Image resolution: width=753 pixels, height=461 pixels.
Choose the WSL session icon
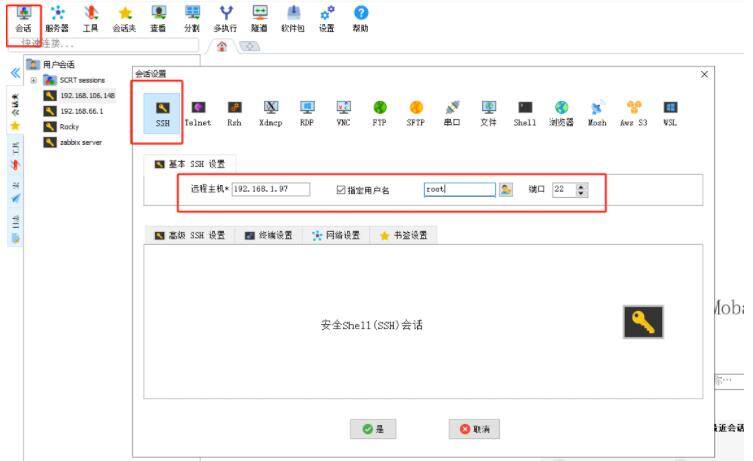[669, 113]
